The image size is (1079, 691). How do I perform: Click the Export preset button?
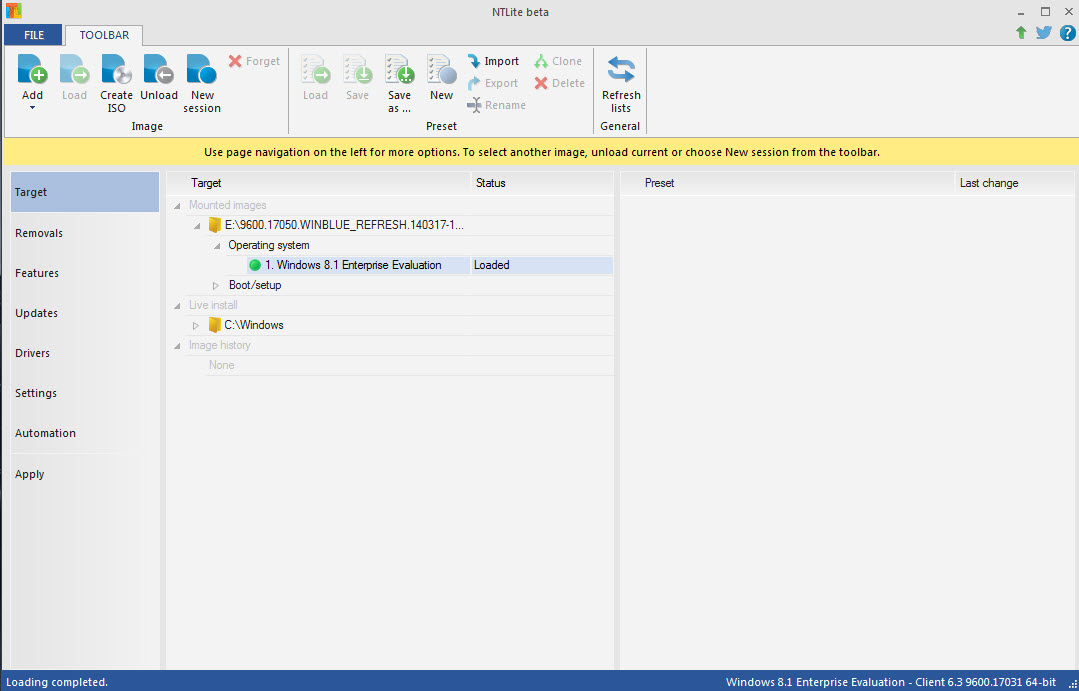coord(492,83)
